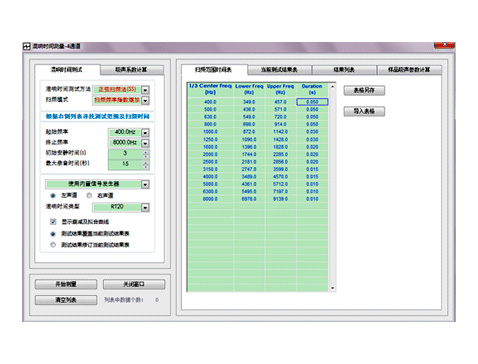Viewport: 478px width, 364px height.
Task: Select center frequency cell 500.0
Action: (210, 109)
